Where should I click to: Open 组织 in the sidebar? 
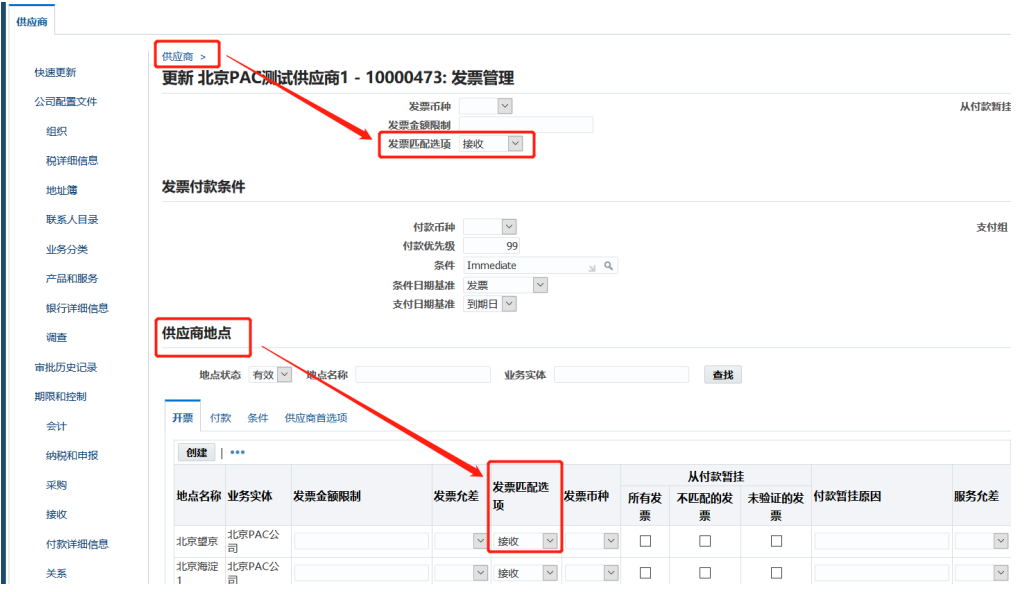coord(56,131)
